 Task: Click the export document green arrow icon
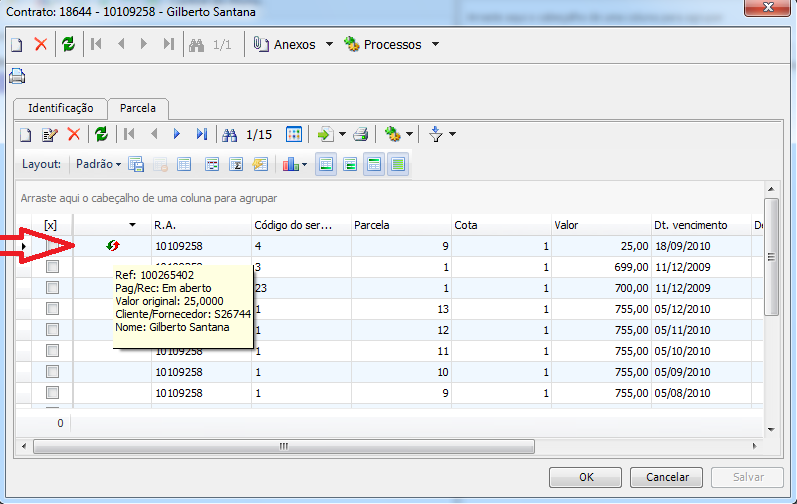coord(325,134)
